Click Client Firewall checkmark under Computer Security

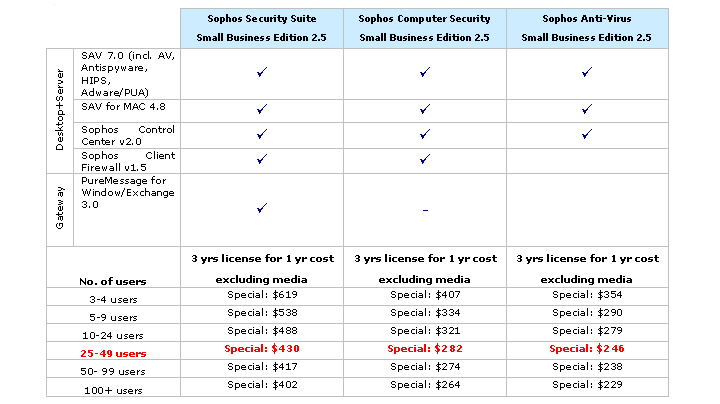coord(425,158)
